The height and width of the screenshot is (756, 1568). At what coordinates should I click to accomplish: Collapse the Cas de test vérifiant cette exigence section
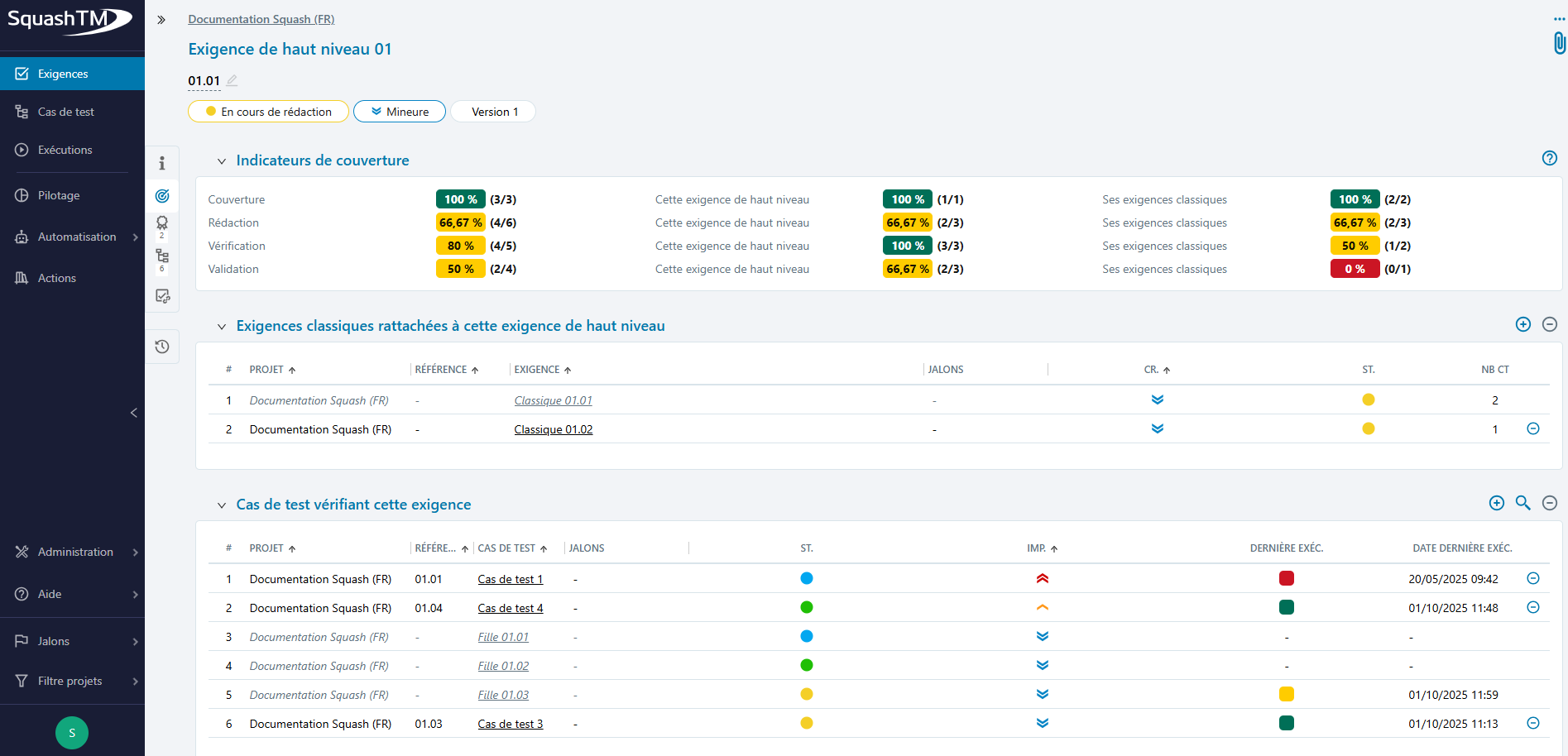pos(221,505)
